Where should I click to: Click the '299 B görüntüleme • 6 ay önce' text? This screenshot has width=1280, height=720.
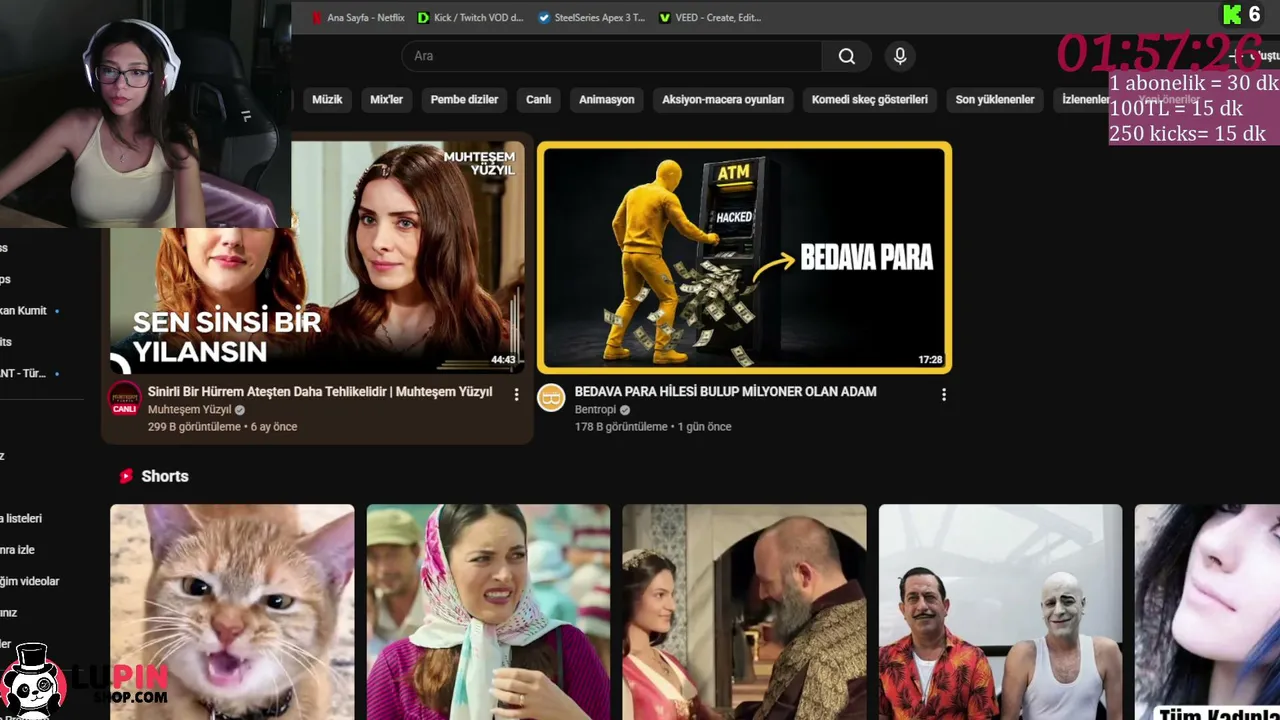tap(222, 427)
